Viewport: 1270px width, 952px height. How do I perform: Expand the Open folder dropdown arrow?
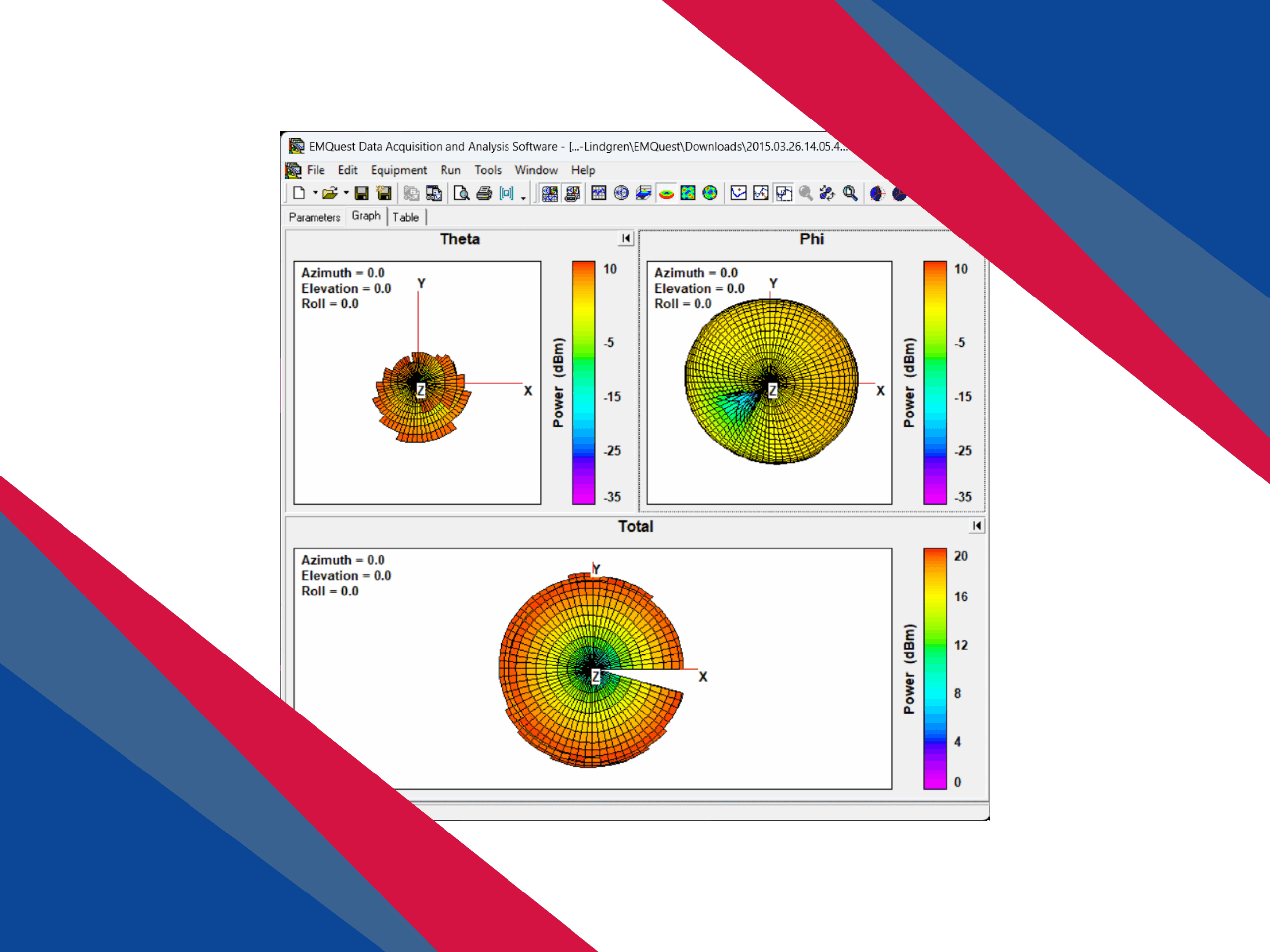346,193
